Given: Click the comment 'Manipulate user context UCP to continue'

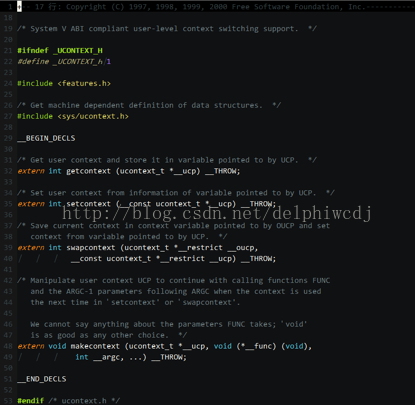Looking at the screenshot, I should pyautogui.click(x=174, y=280).
